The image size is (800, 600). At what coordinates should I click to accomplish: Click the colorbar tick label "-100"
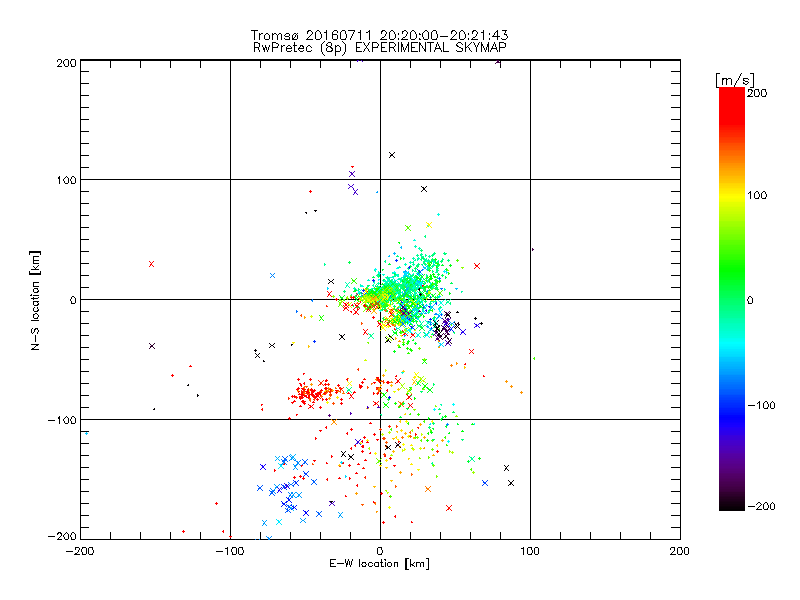pos(761,406)
